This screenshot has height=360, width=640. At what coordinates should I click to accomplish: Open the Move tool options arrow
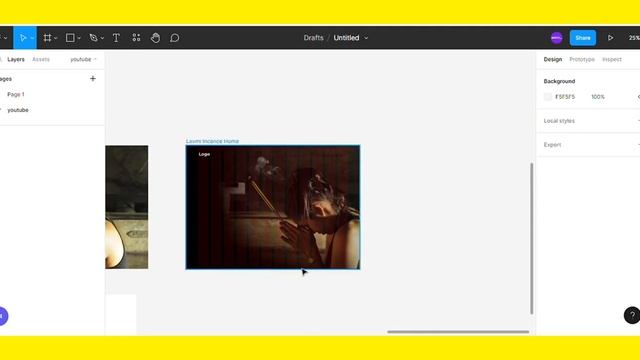(32, 38)
